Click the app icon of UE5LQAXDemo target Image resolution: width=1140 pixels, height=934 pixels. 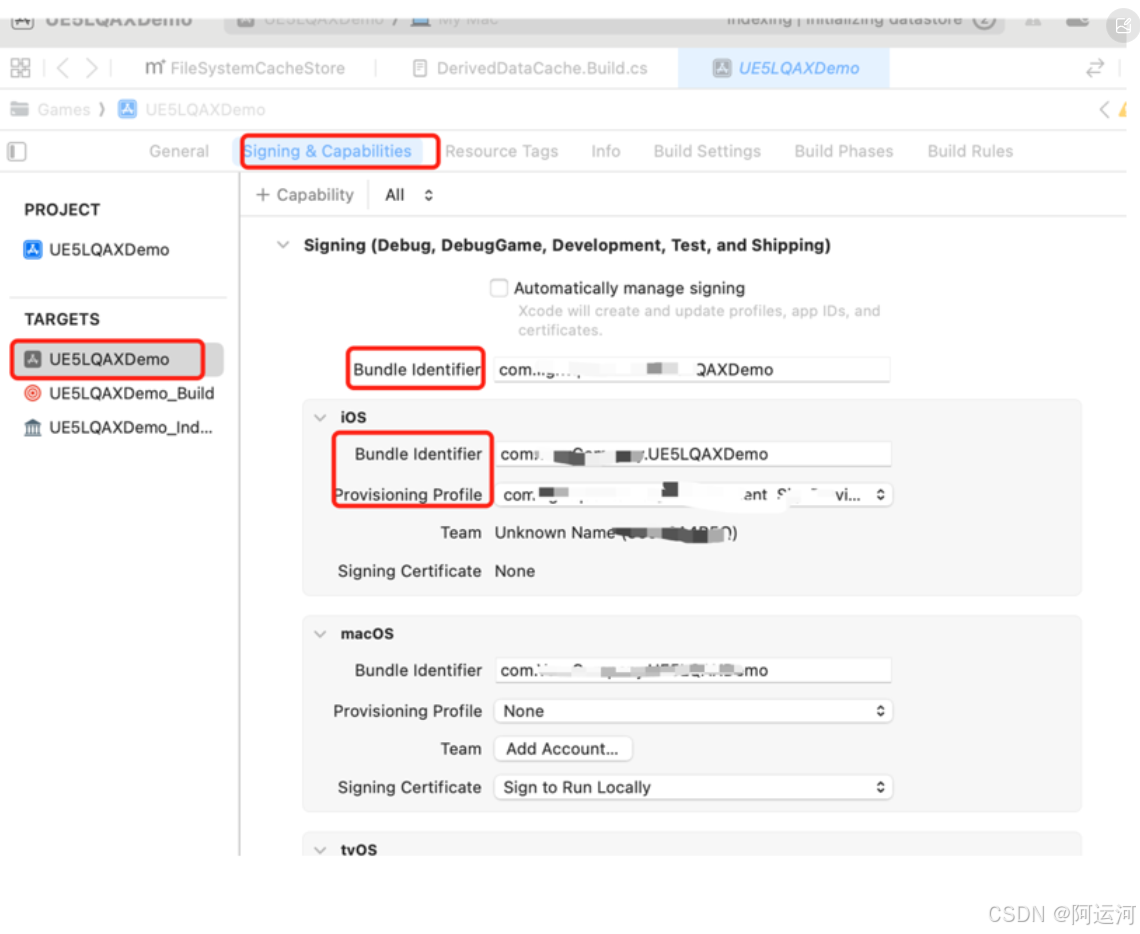pos(33,359)
